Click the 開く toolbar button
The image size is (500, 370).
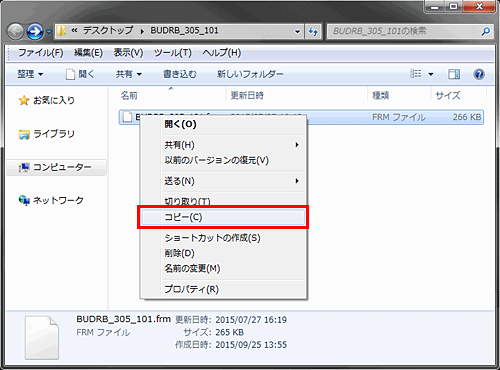pos(80,74)
